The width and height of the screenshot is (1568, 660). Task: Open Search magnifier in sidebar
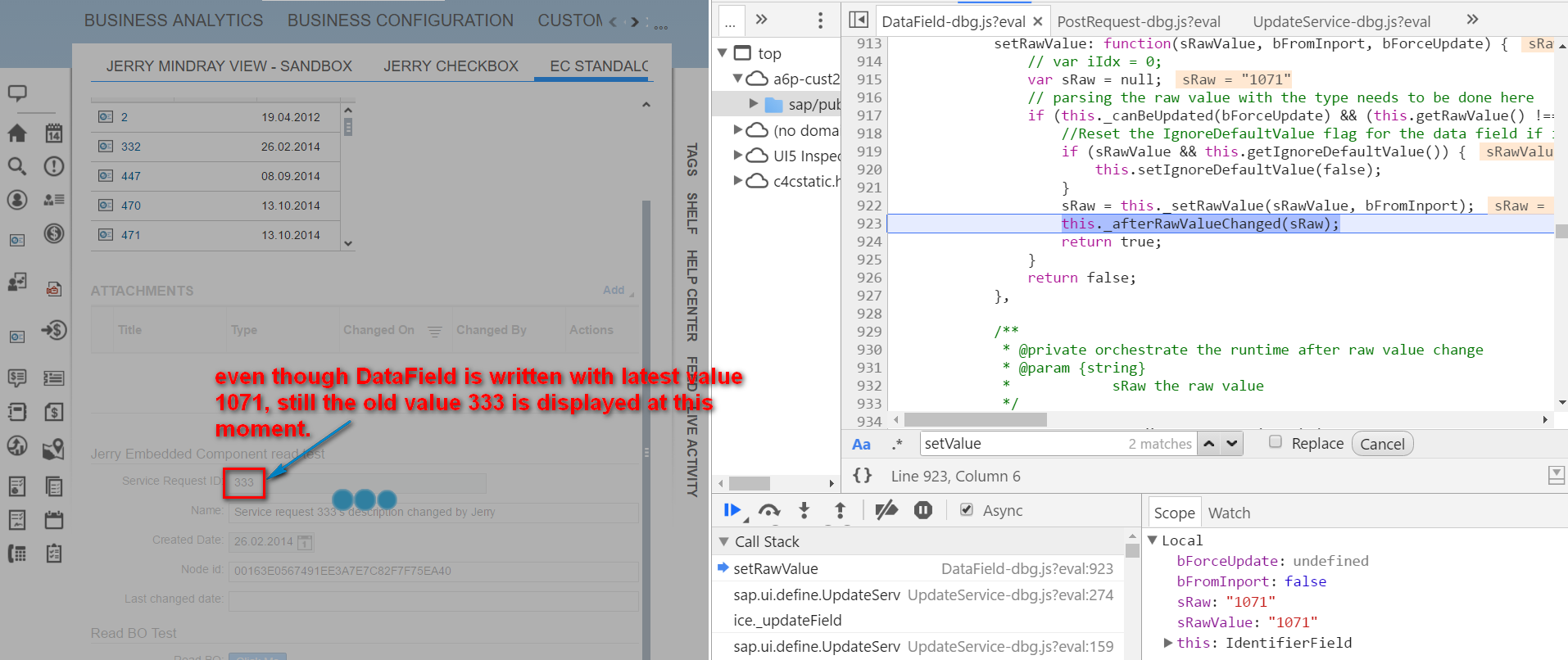tap(17, 166)
